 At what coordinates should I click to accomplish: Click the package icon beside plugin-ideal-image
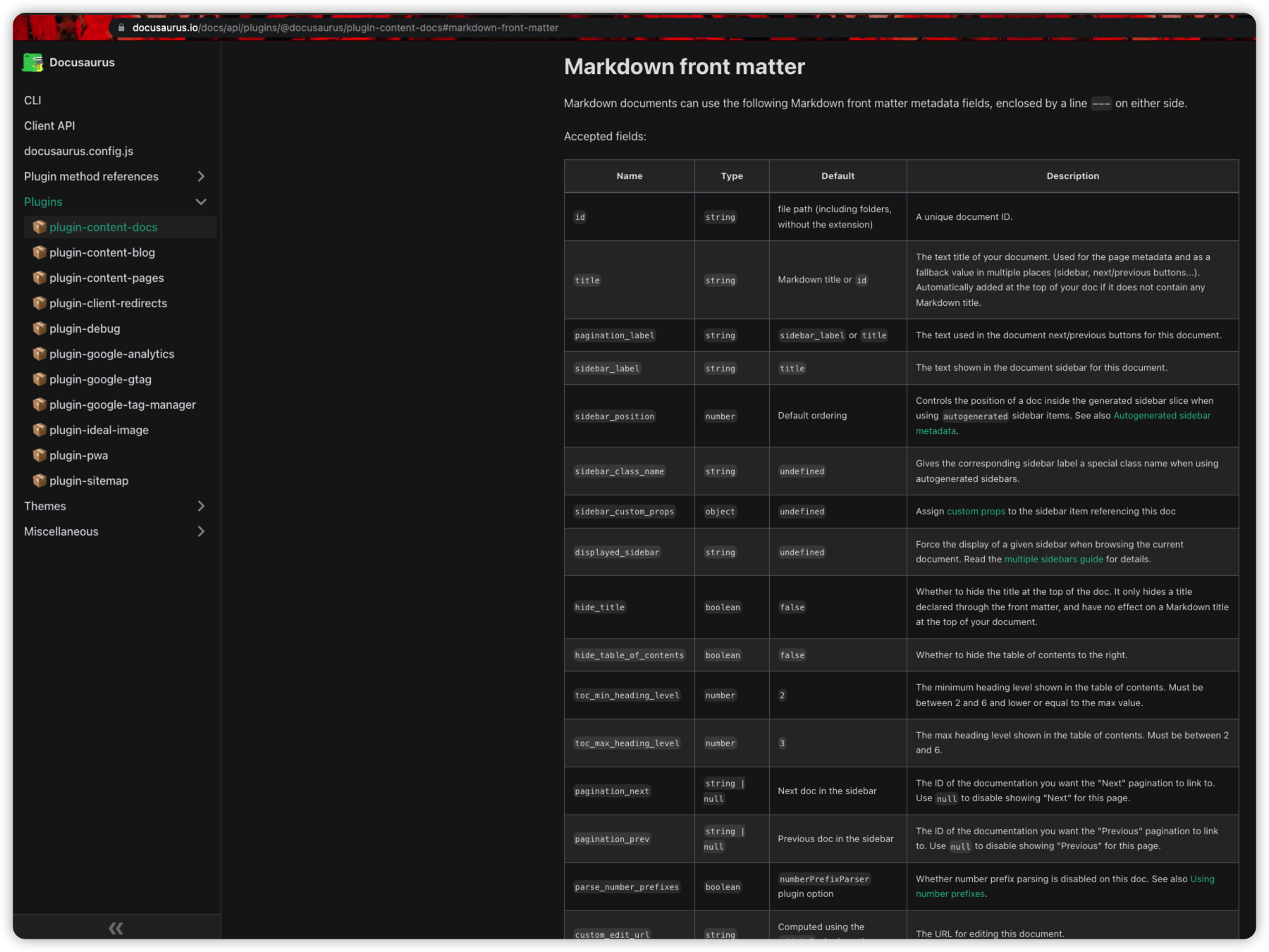point(39,430)
